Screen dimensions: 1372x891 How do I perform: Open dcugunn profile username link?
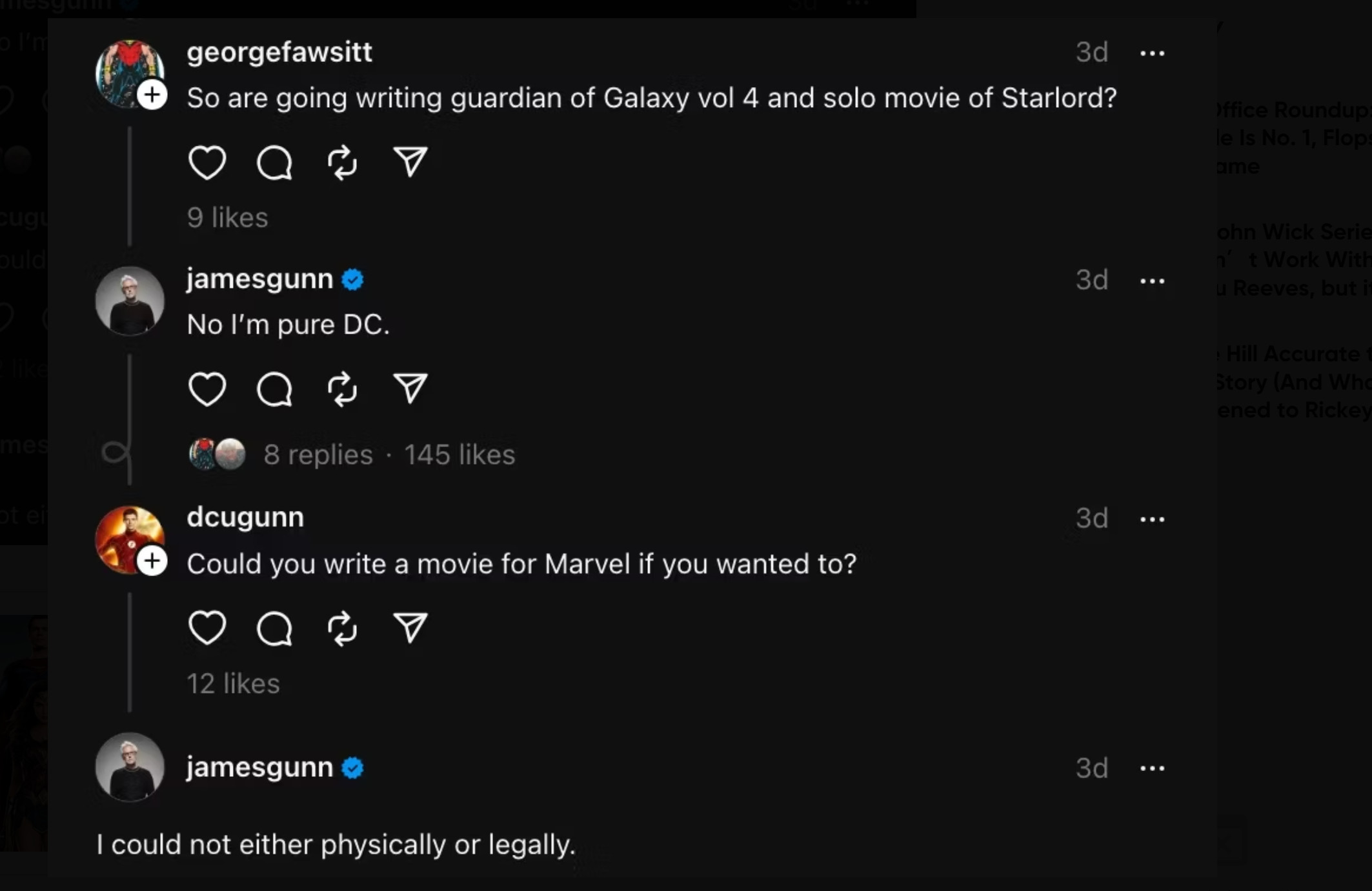tap(245, 517)
